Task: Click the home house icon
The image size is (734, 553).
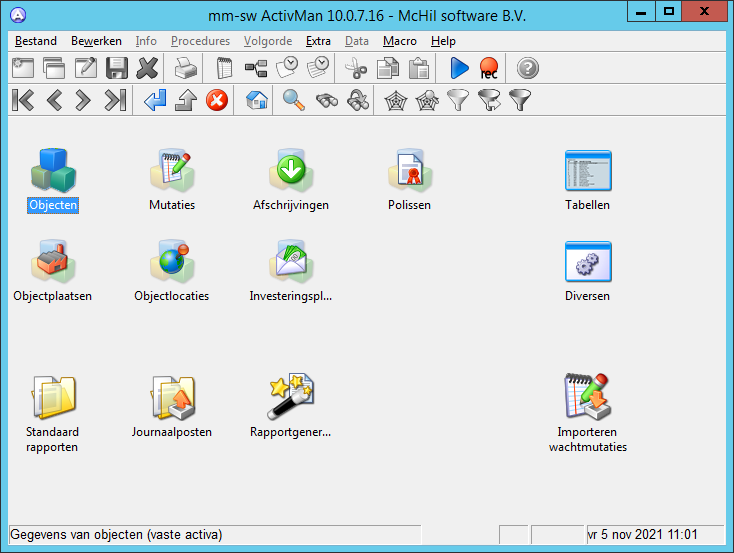Action: coord(257,100)
